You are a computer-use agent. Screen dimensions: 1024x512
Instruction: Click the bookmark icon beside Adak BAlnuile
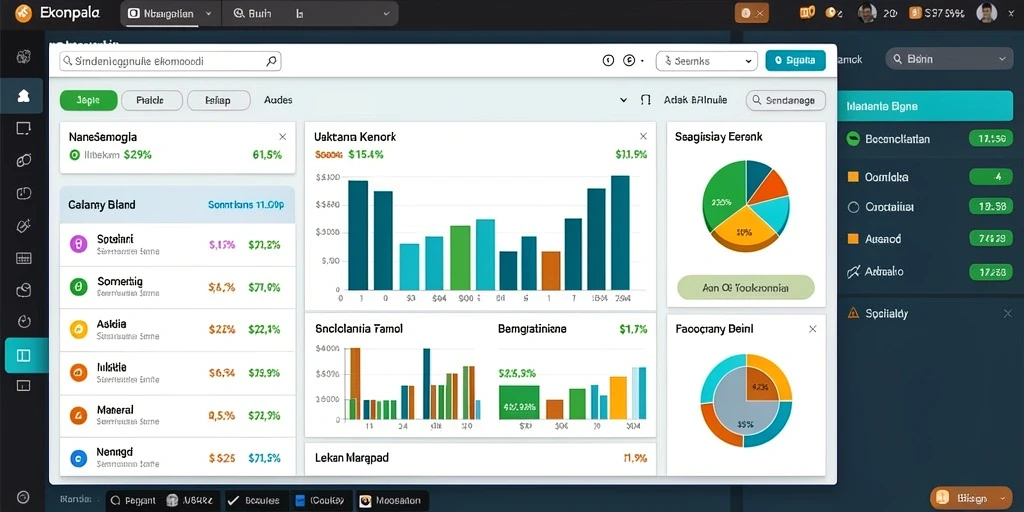coord(646,101)
